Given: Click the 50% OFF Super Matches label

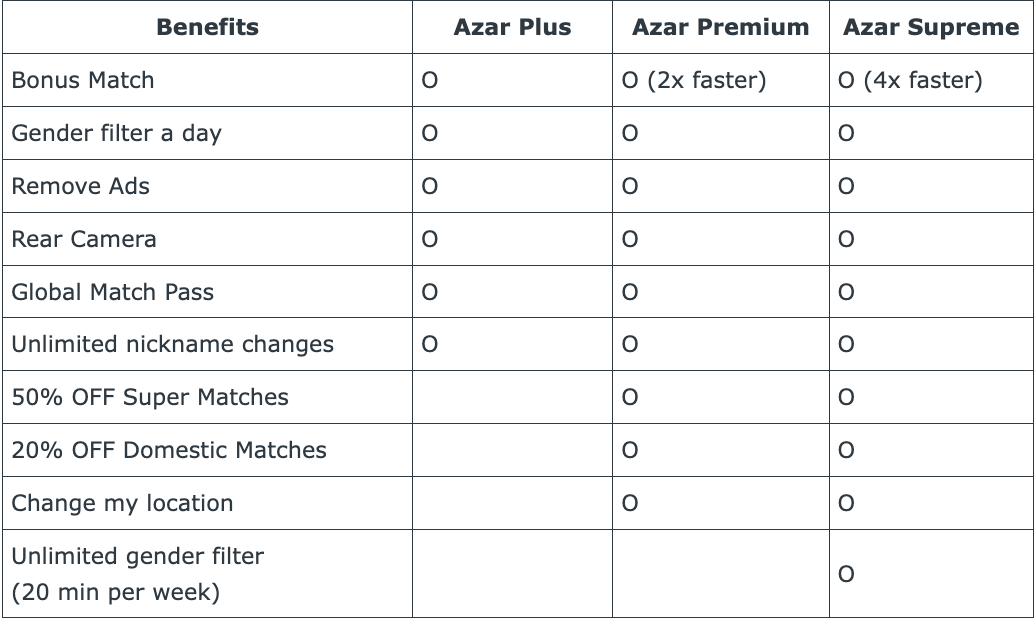Looking at the screenshot, I should [x=150, y=397].
